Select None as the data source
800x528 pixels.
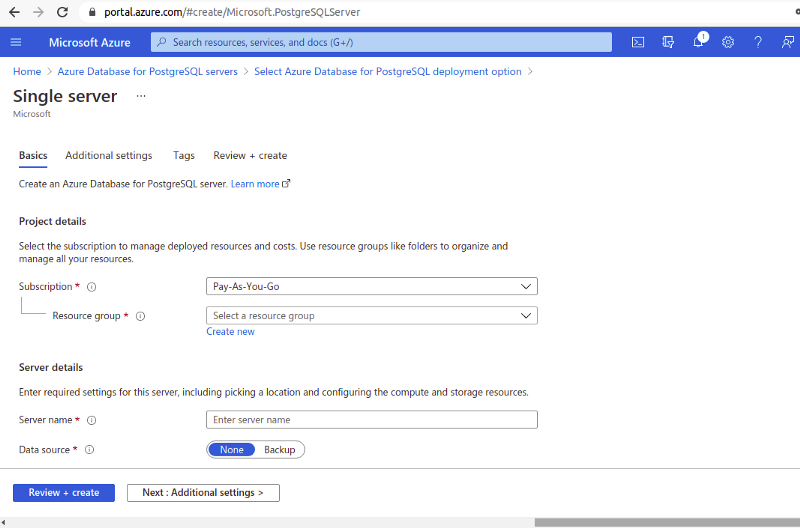[232, 450]
